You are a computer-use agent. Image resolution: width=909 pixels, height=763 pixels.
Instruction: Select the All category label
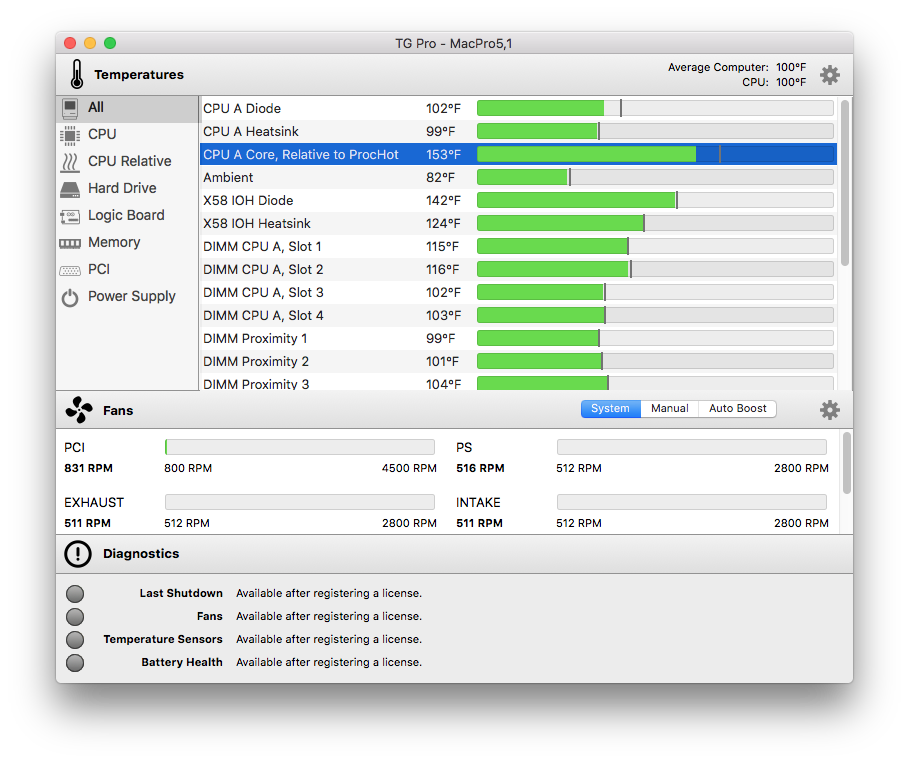tap(96, 107)
